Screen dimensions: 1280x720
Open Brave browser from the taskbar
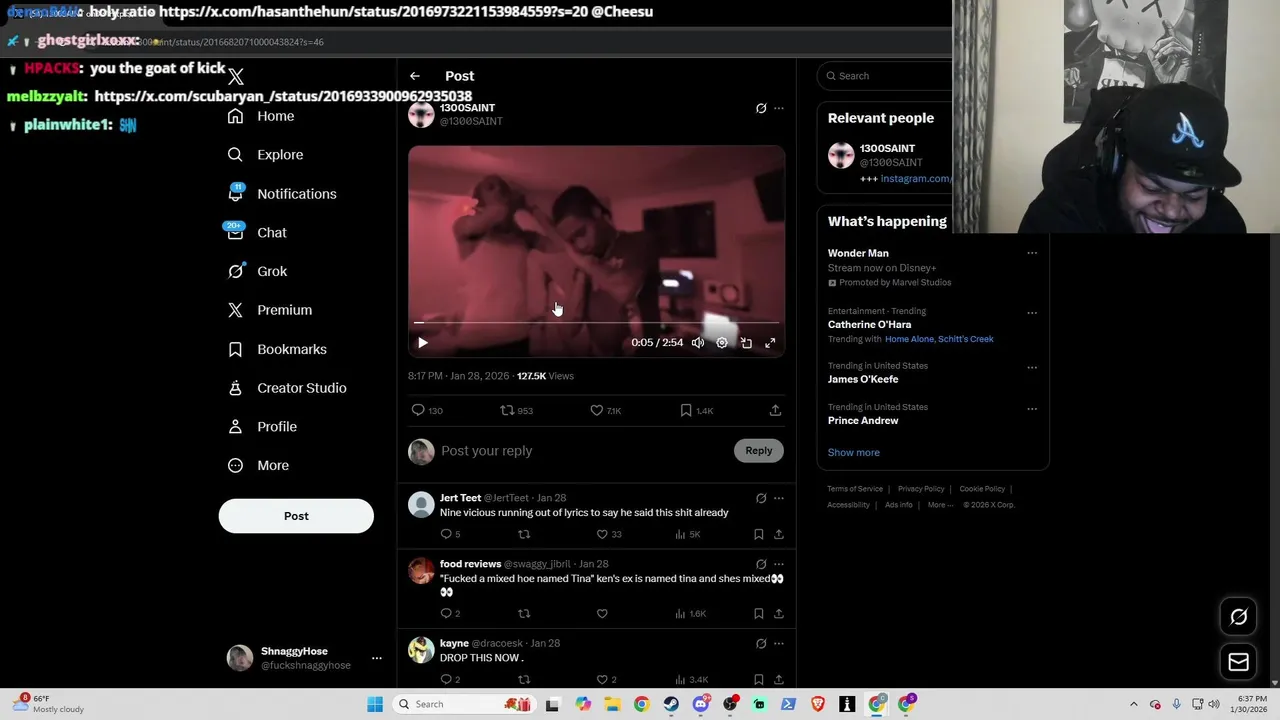(818, 704)
